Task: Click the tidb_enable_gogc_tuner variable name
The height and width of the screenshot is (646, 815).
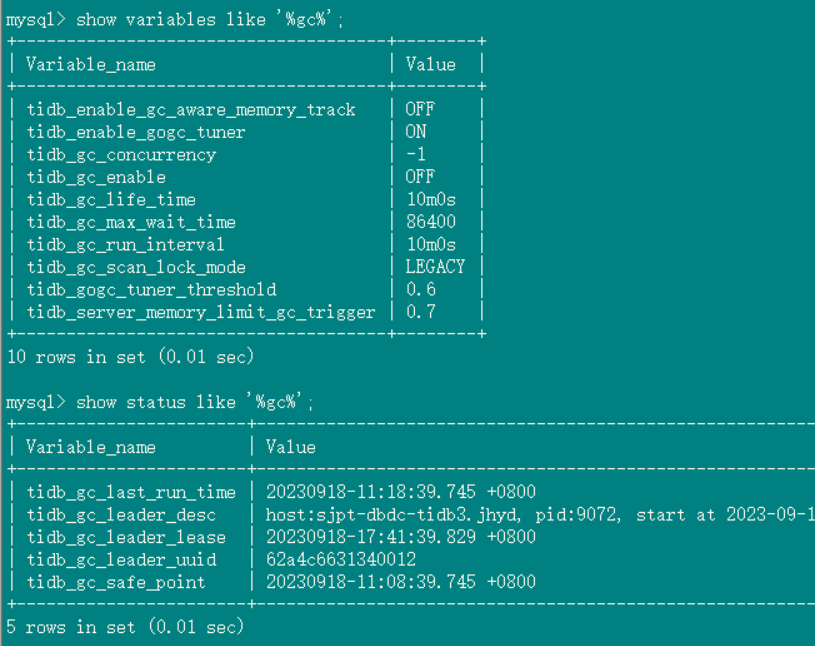Action: coord(136,132)
